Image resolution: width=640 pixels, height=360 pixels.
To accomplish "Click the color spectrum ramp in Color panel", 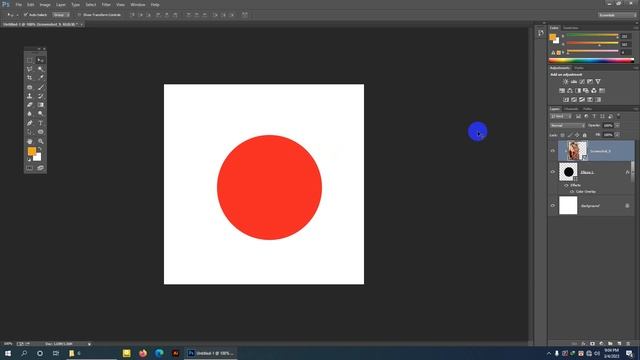I will [x=591, y=60].
